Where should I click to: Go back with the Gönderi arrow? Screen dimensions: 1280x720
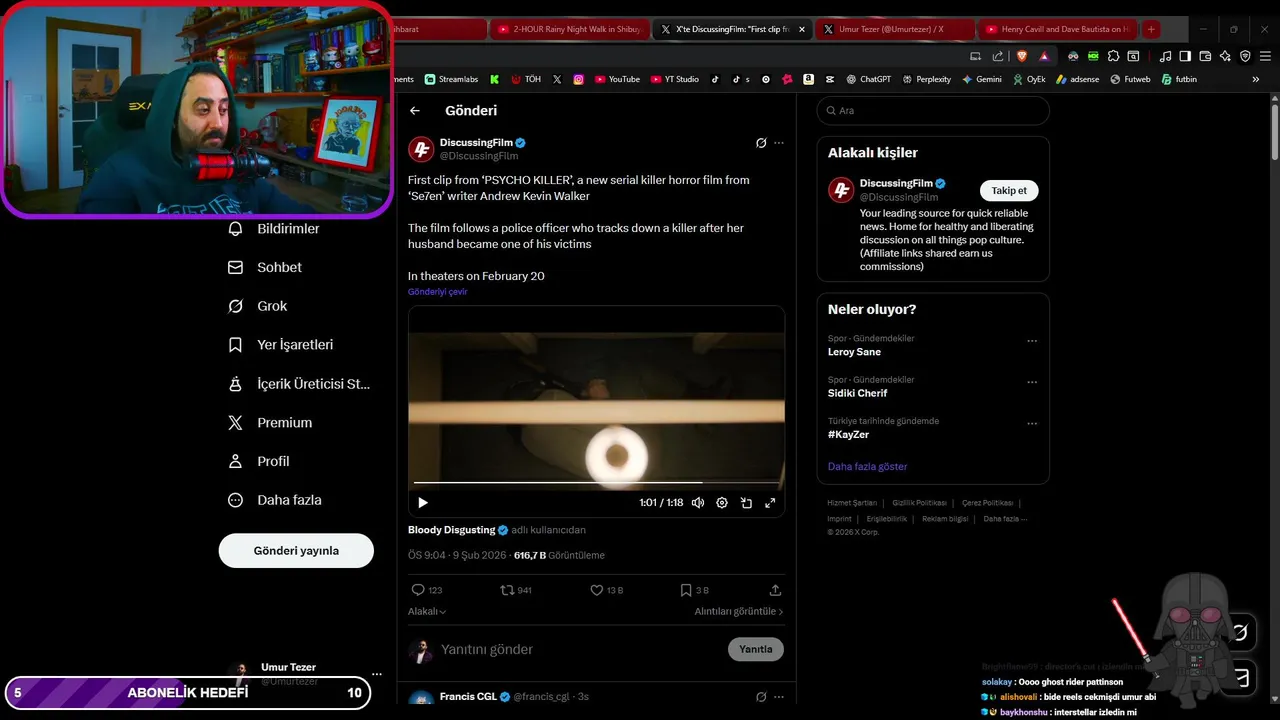(x=415, y=111)
